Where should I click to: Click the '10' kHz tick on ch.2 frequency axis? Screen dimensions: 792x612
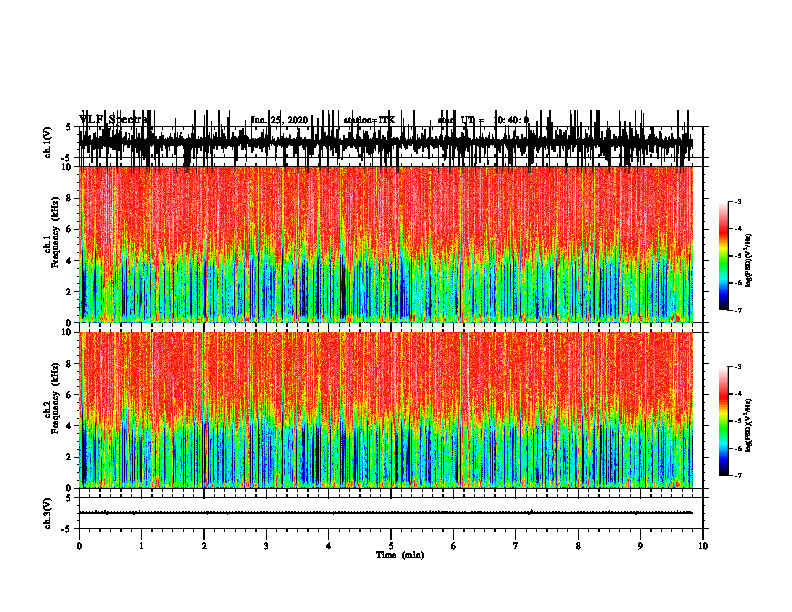67,332
